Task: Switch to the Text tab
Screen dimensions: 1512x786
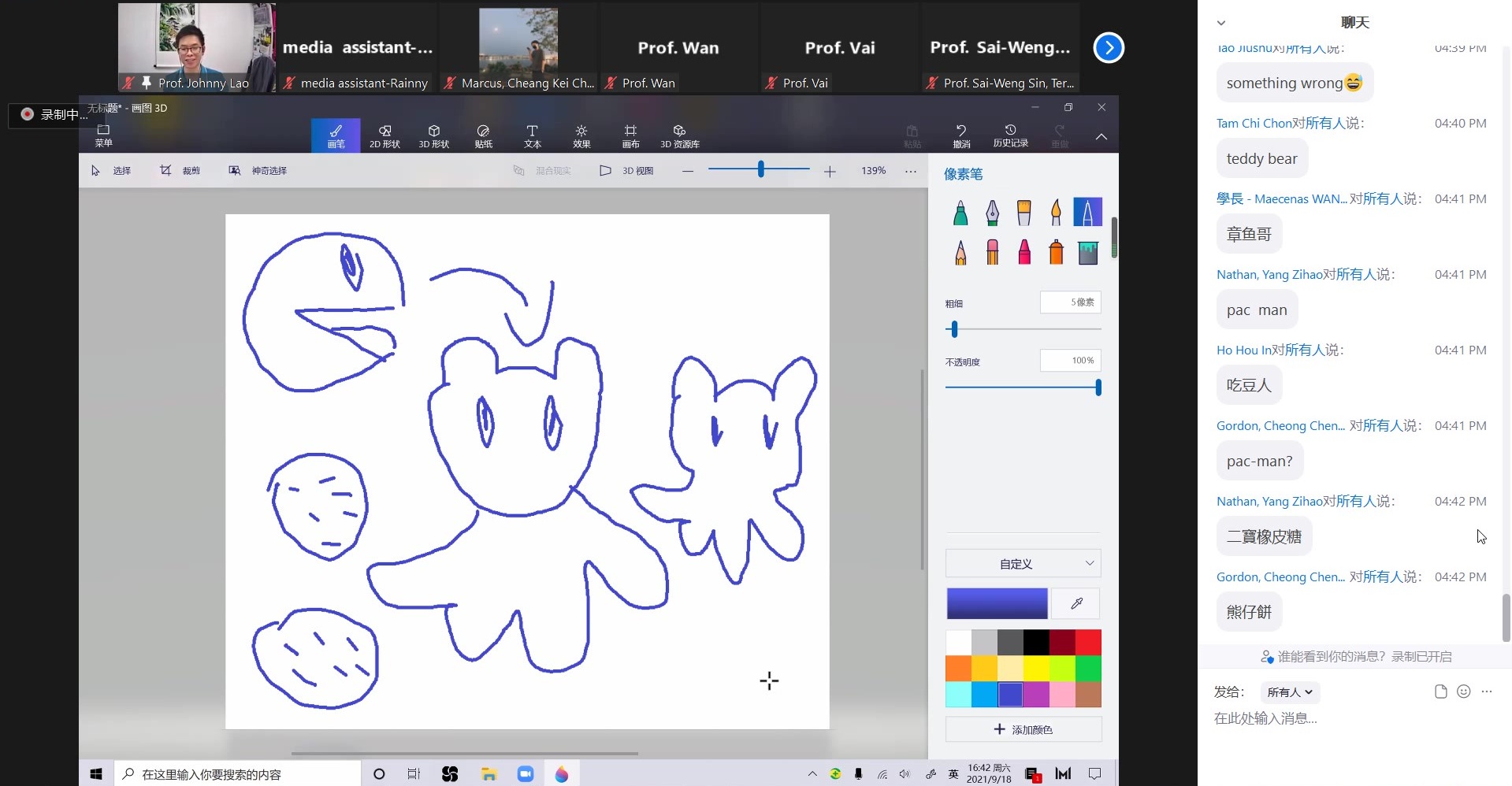Action: click(x=532, y=135)
